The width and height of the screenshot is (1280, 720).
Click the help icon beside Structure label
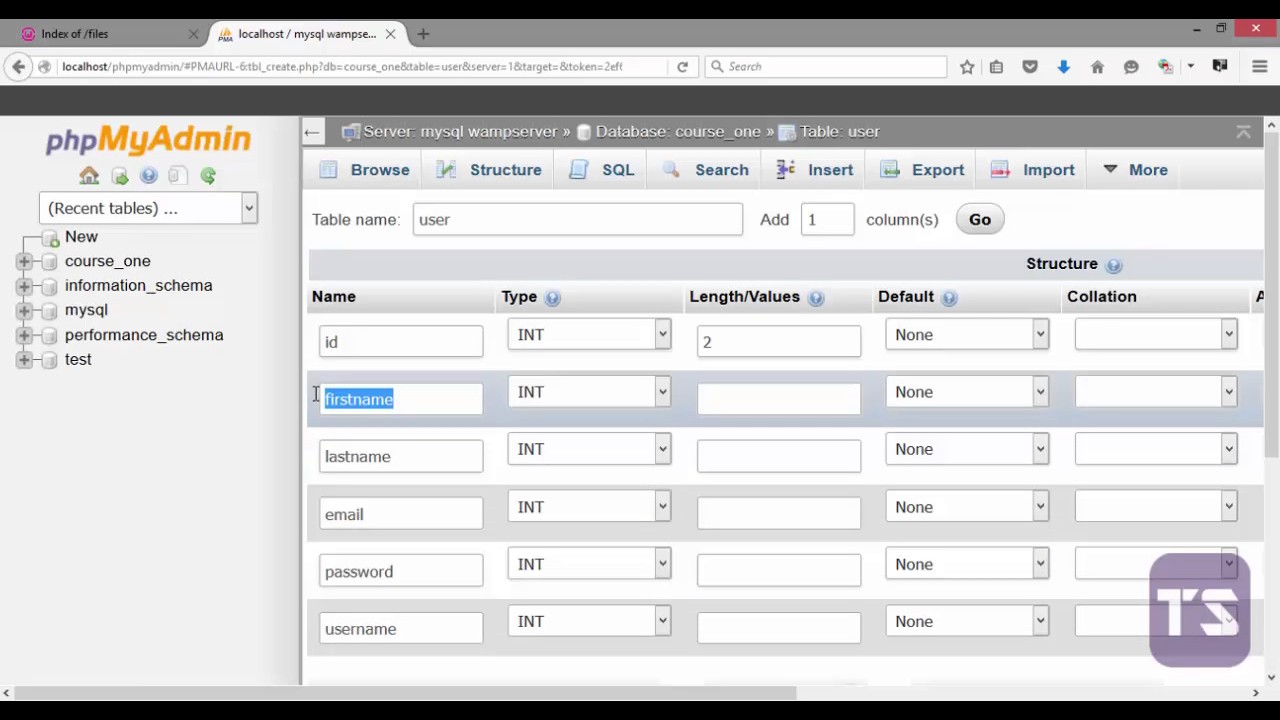(1113, 264)
